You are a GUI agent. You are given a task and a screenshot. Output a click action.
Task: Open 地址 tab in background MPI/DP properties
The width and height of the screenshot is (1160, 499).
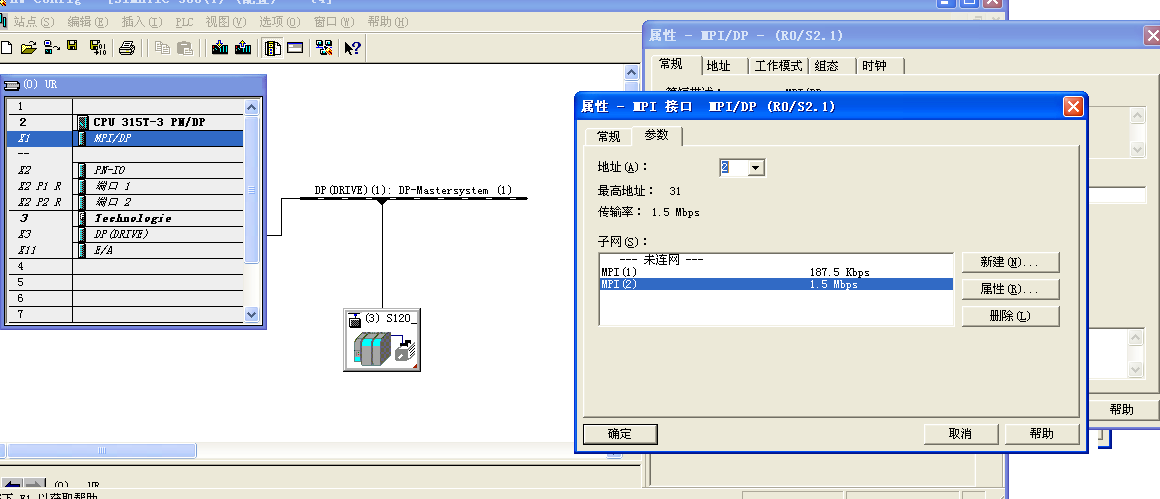tap(718, 66)
